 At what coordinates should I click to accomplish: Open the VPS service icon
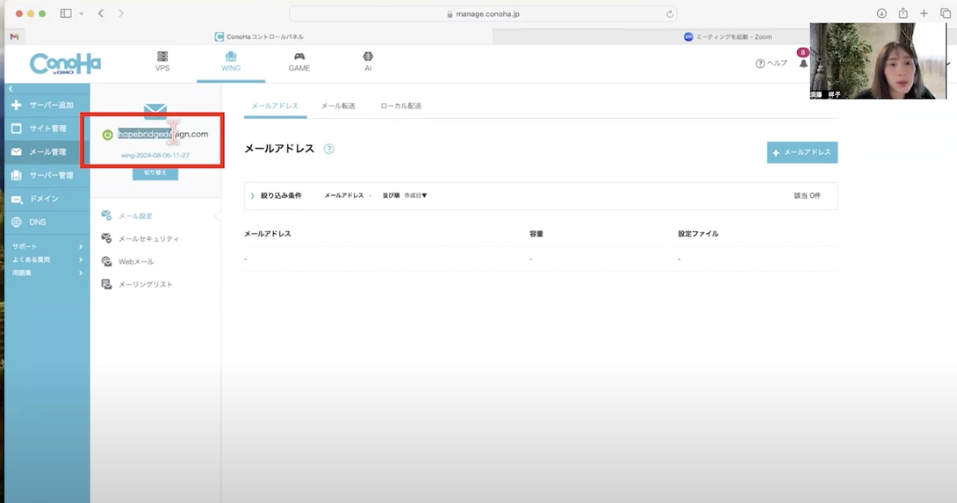[162, 58]
